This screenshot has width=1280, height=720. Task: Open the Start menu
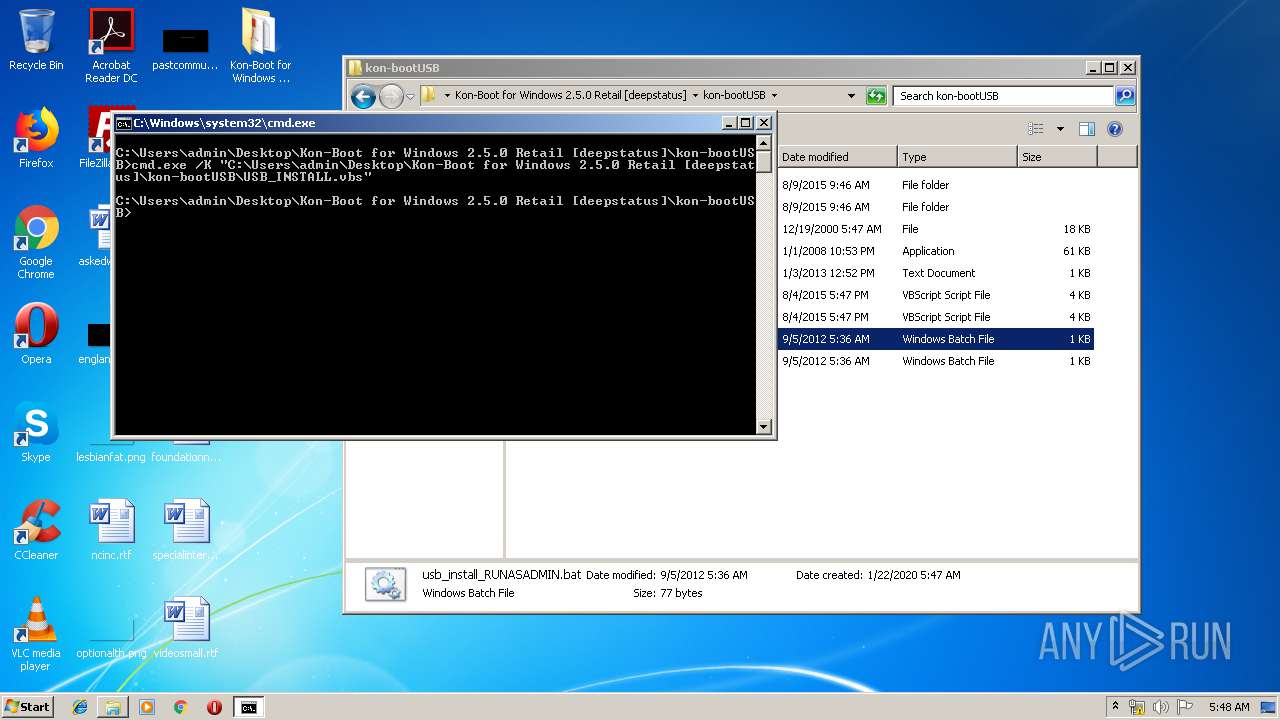pyautogui.click(x=28, y=707)
